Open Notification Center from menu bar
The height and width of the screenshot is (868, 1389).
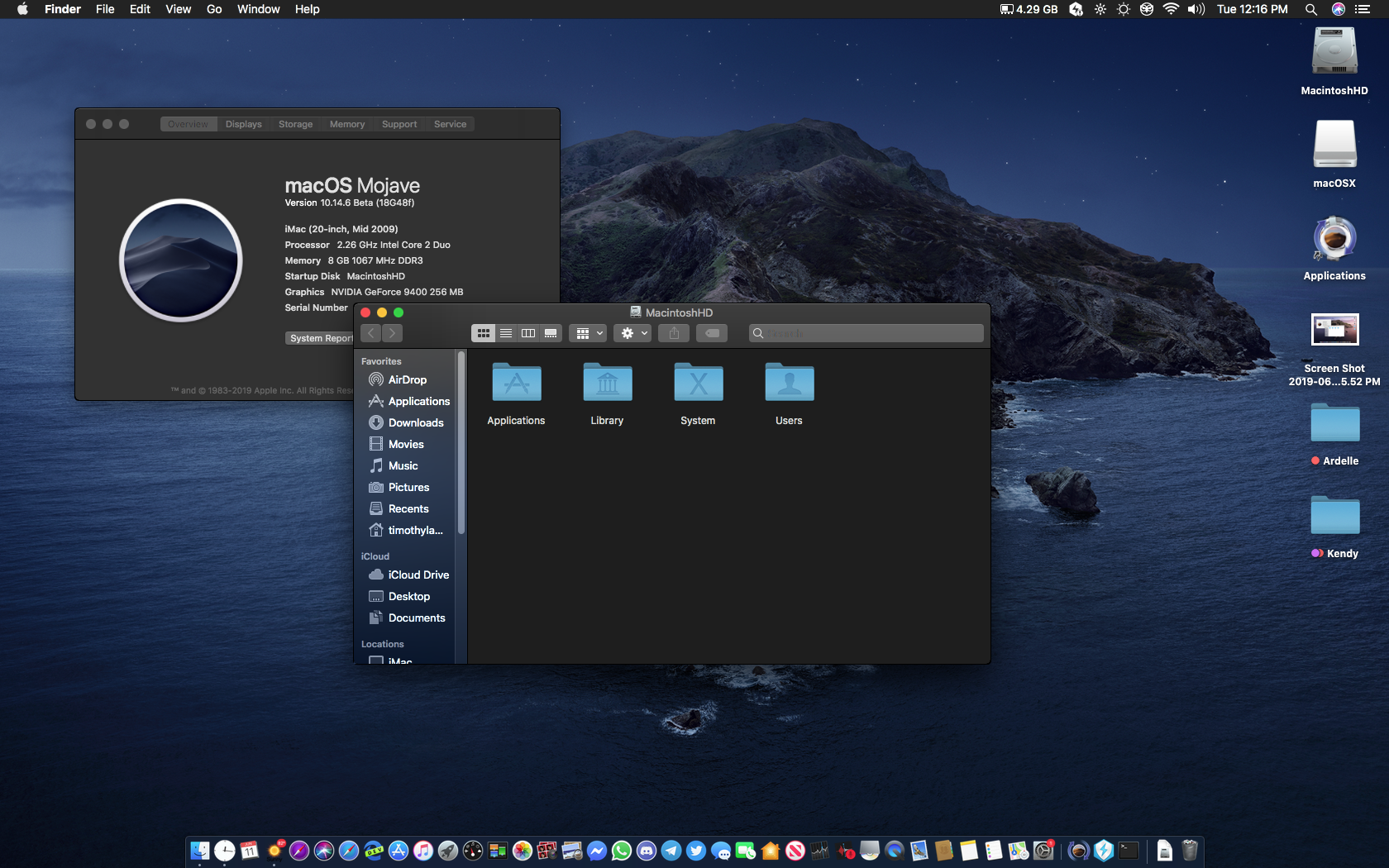point(1363,9)
